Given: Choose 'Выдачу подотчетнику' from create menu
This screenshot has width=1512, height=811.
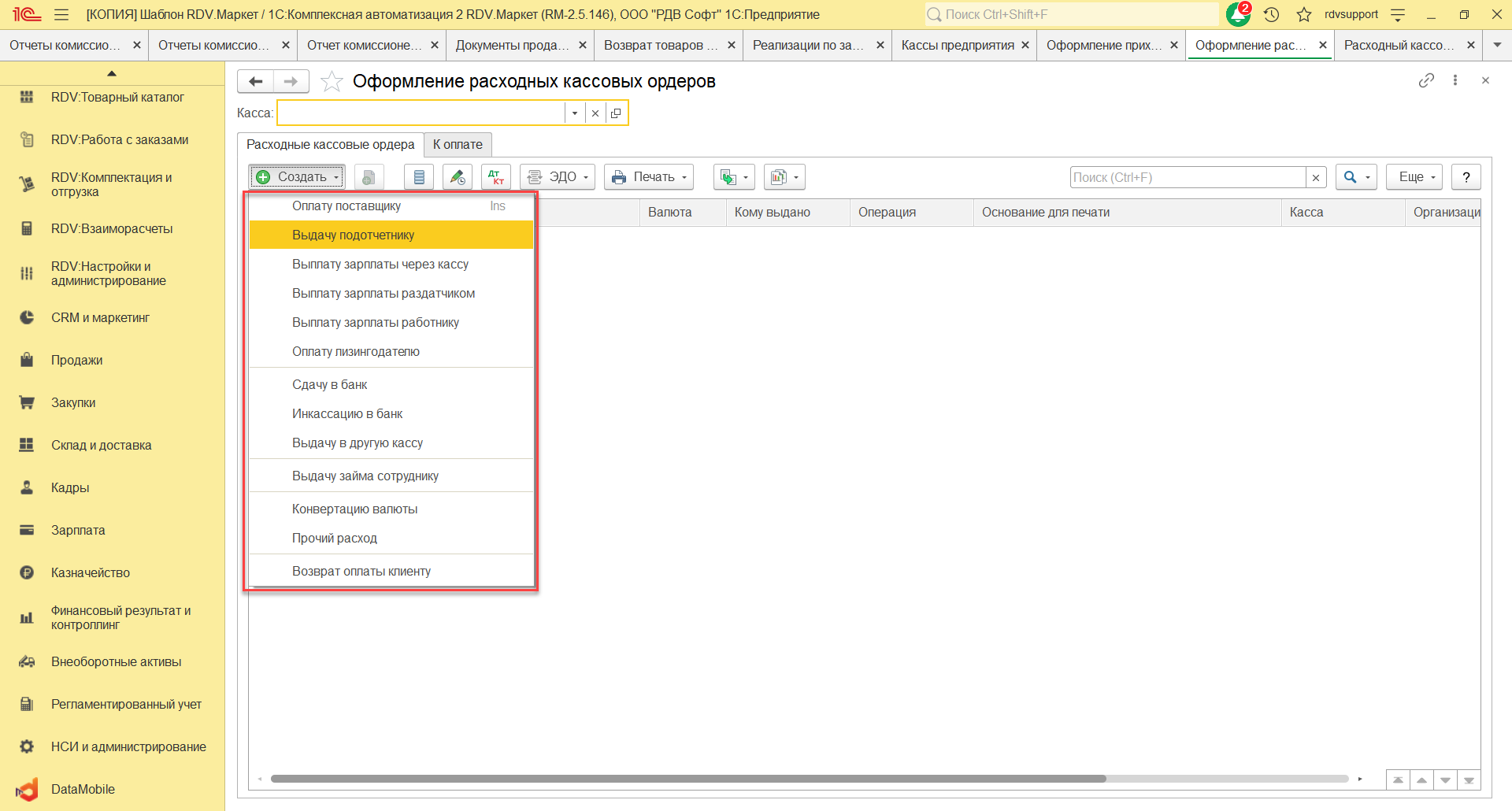Looking at the screenshot, I should point(353,235).
